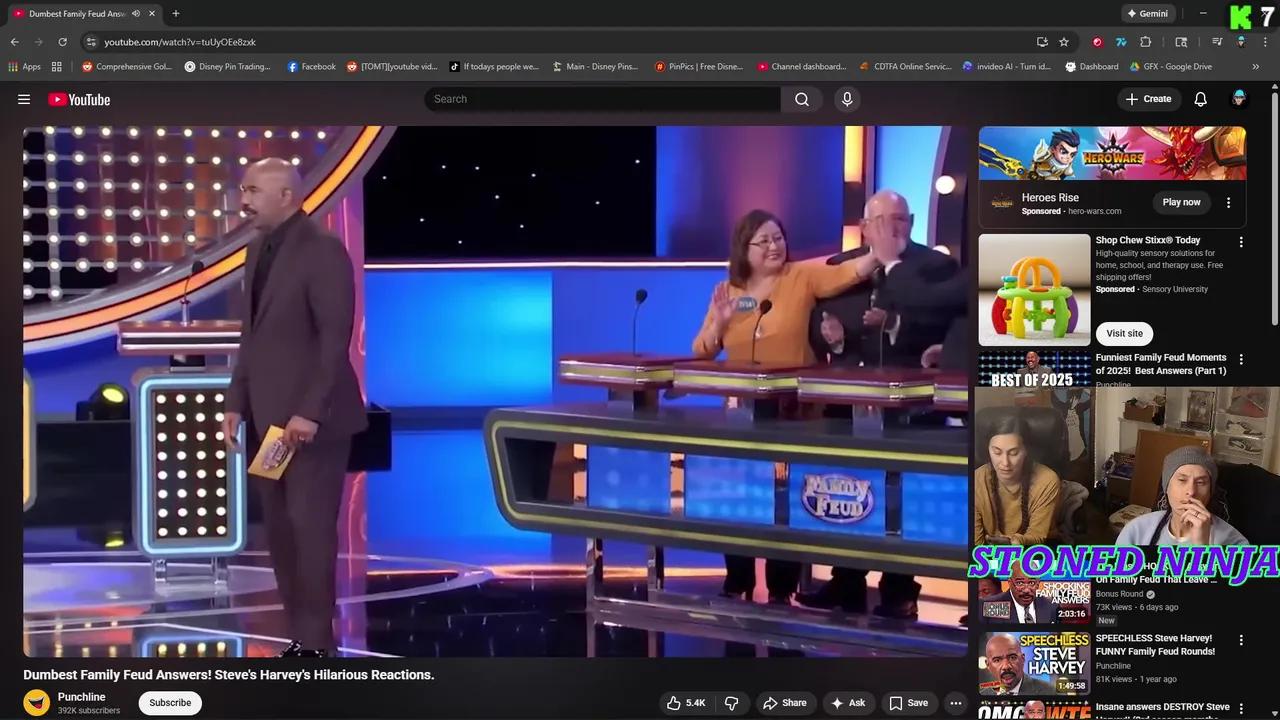The width and height of the screenshot is (1280, 720).
Task: Open the browser extensions puzzle icon
Action: (1146, 42)
